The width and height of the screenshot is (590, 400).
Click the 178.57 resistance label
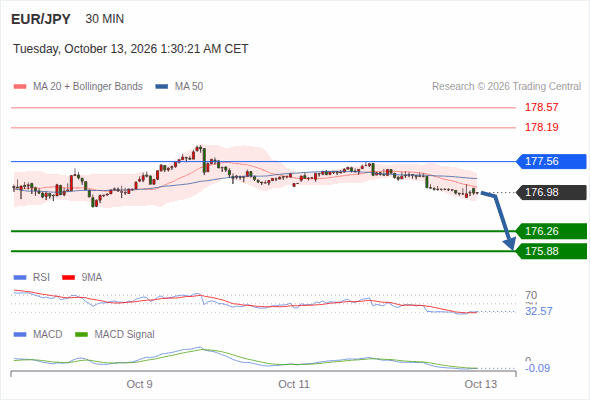click(x=541, y=107)
